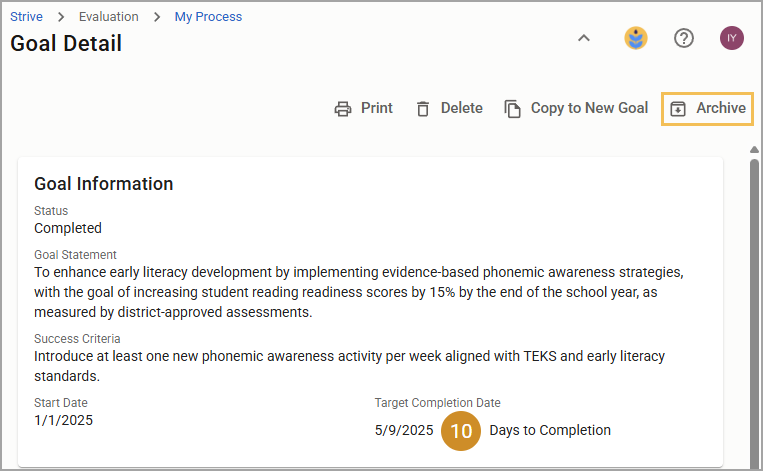Viewport: 763px width, 471px height.
Task: Click the scrollbar up arrow
Action: click(754, 149)
